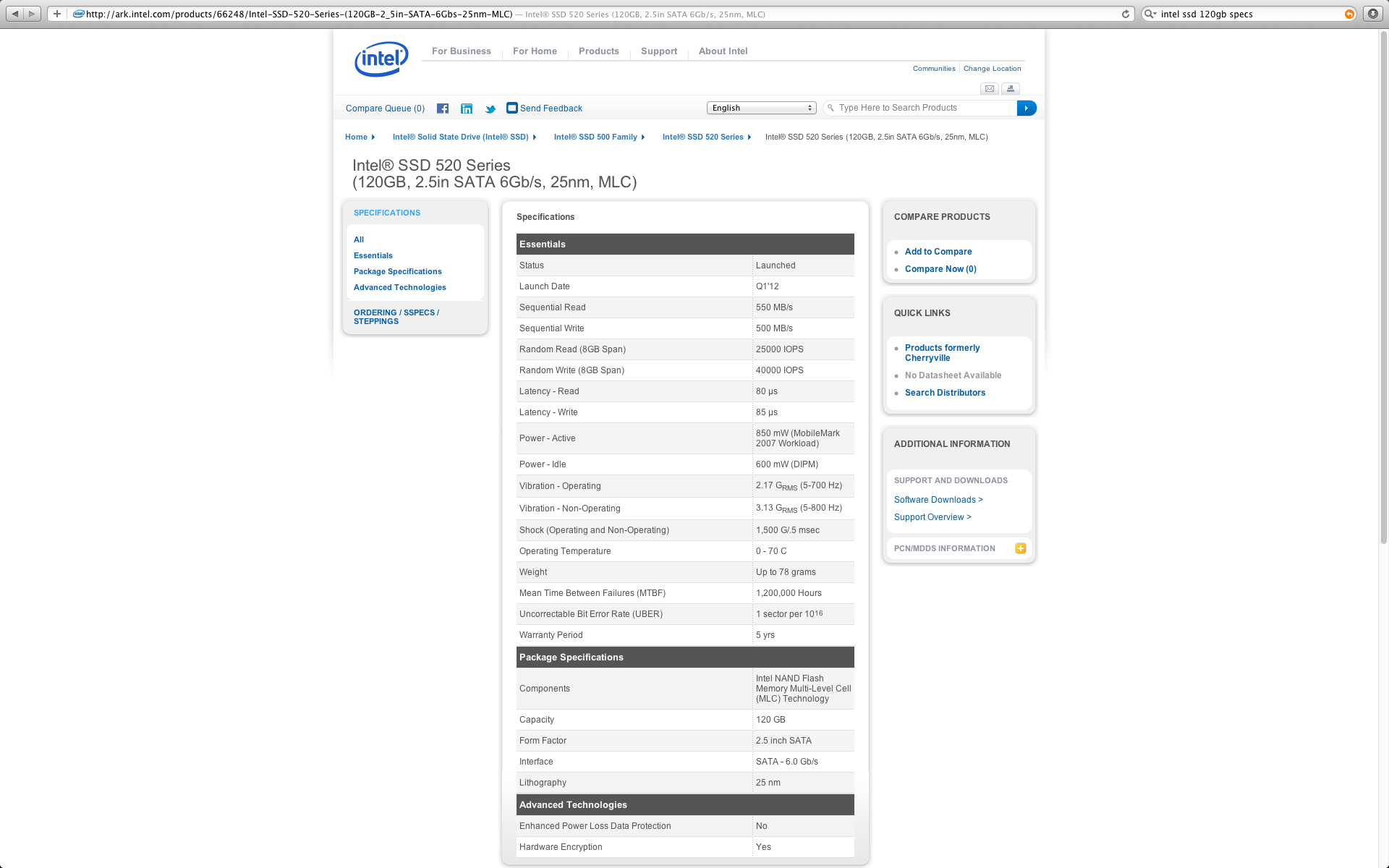The height and width of the screenshot is (868, 1389).
Task: Click the browser back arrow
Action: 14,14
